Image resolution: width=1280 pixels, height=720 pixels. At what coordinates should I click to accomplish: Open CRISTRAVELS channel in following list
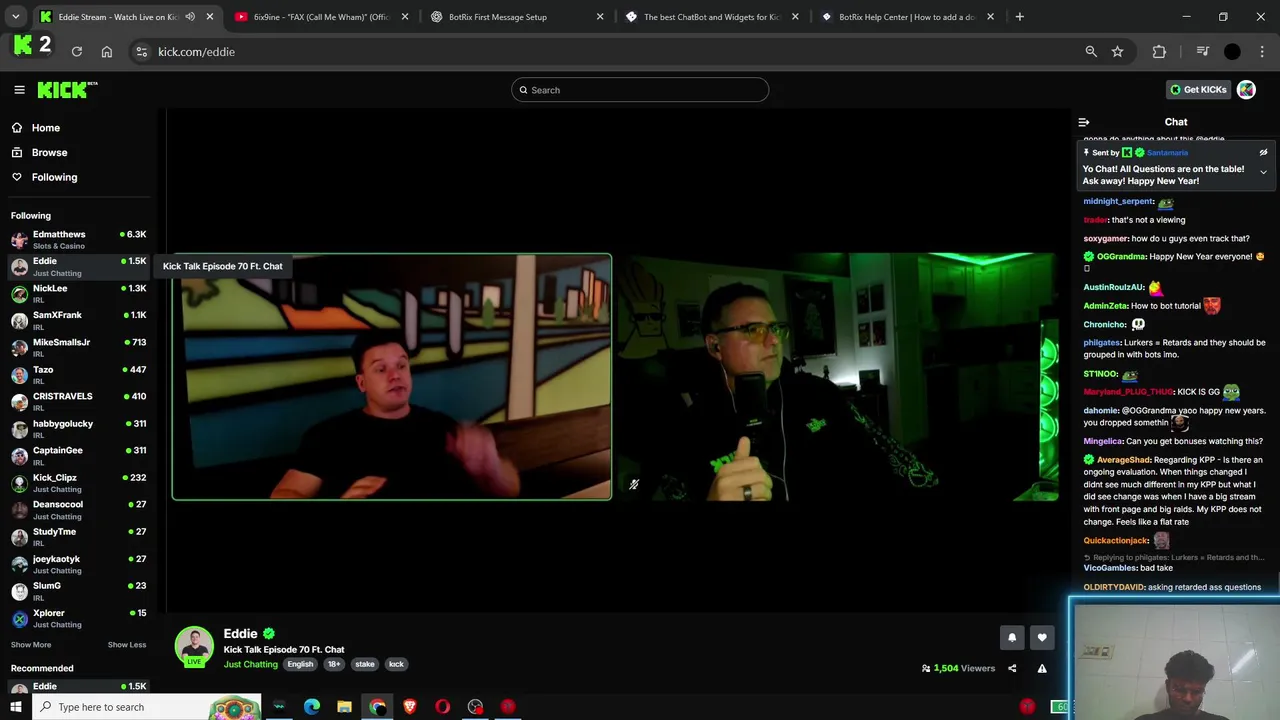[x=79, y=402]
